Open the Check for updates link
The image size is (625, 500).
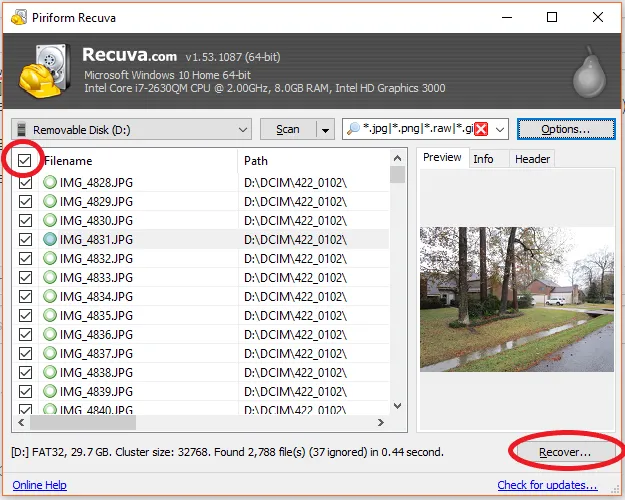click(x=547, y=485)
